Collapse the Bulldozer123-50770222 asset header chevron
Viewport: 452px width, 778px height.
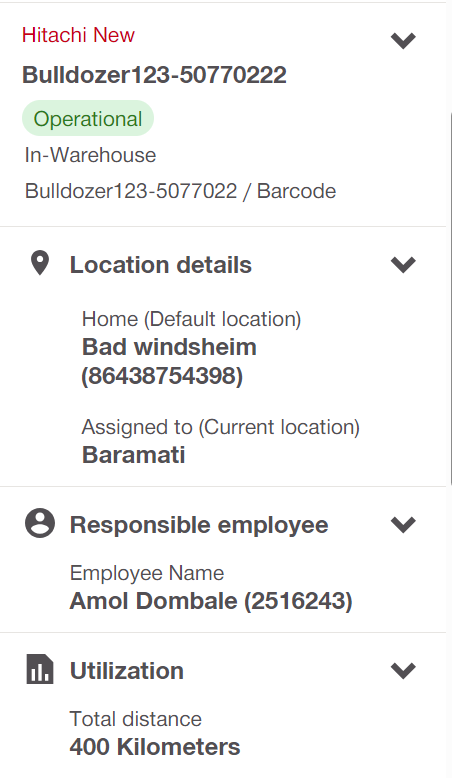coord(403,40)
